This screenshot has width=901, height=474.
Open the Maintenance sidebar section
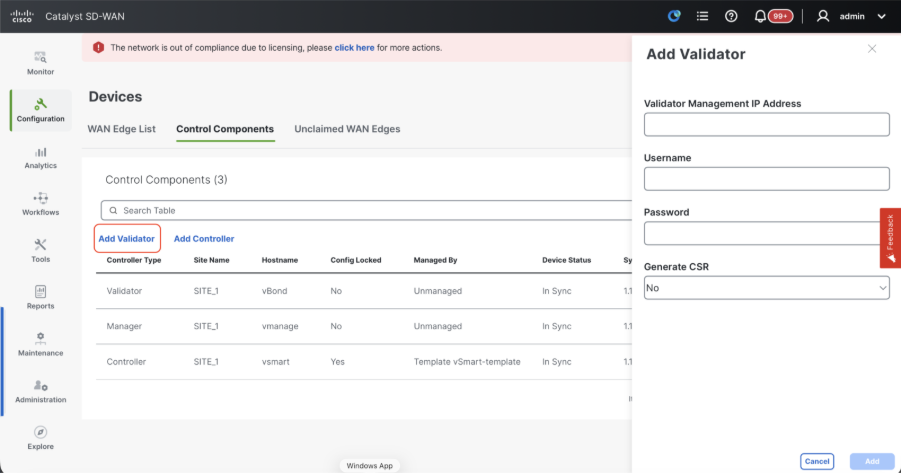[x=40, y=343]
